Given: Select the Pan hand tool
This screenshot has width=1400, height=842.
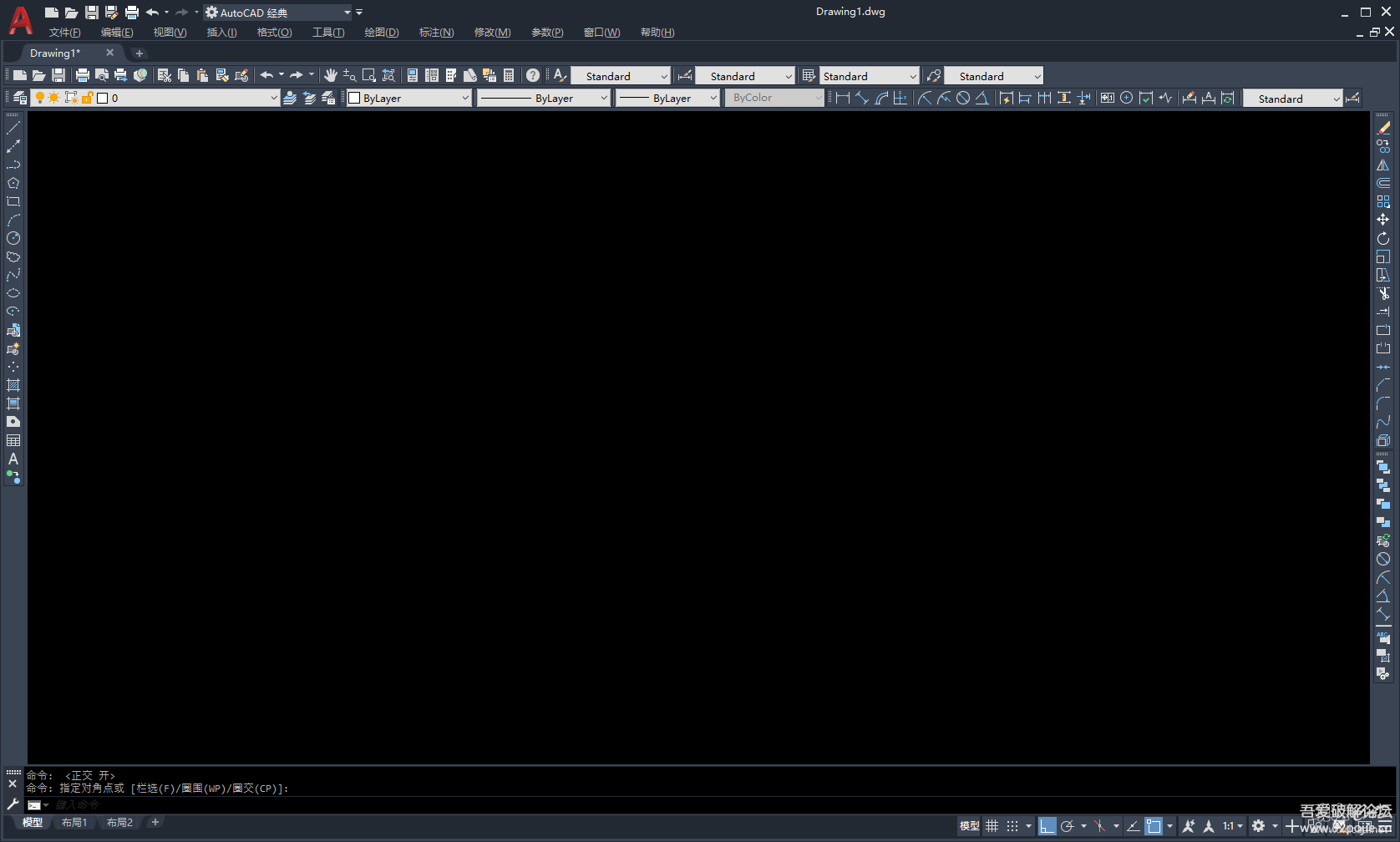Looking at the screenshot, I should 331,75.
